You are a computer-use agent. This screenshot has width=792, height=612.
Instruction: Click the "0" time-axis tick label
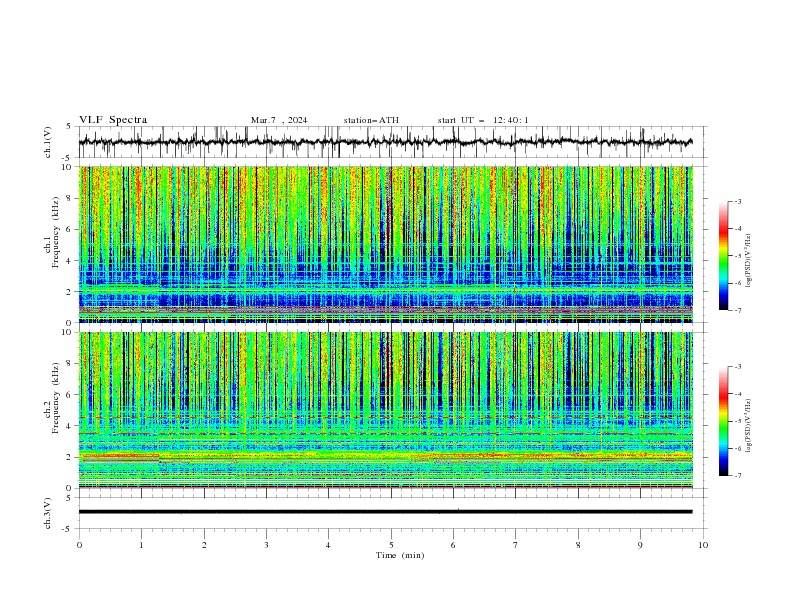click(79, 545)
